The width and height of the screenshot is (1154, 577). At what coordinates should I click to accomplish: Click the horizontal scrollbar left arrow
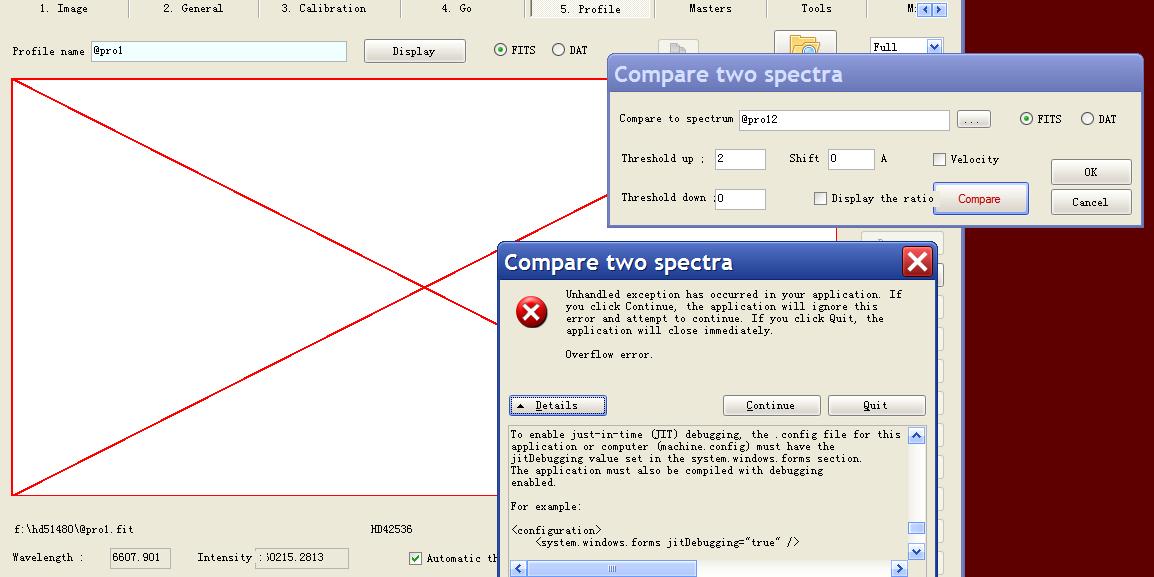pyautogui.click(x=517, y=569)
